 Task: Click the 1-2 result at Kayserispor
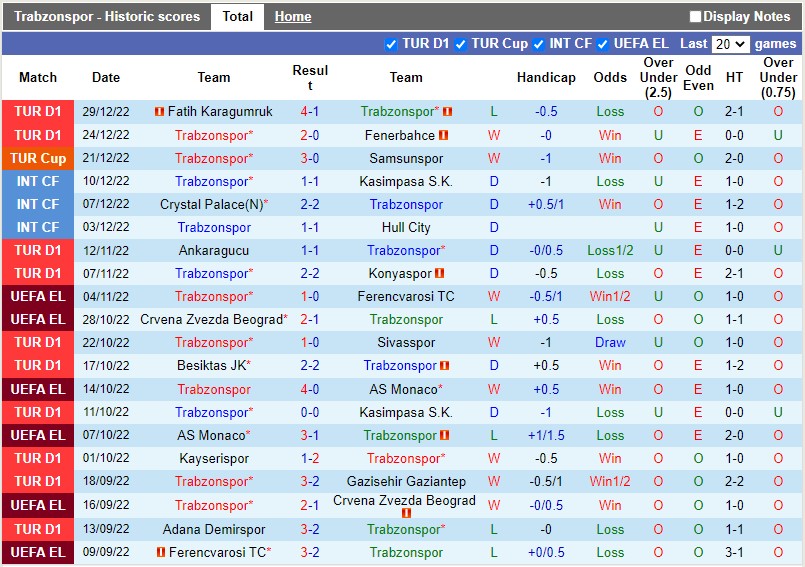[x=310, y=459]
